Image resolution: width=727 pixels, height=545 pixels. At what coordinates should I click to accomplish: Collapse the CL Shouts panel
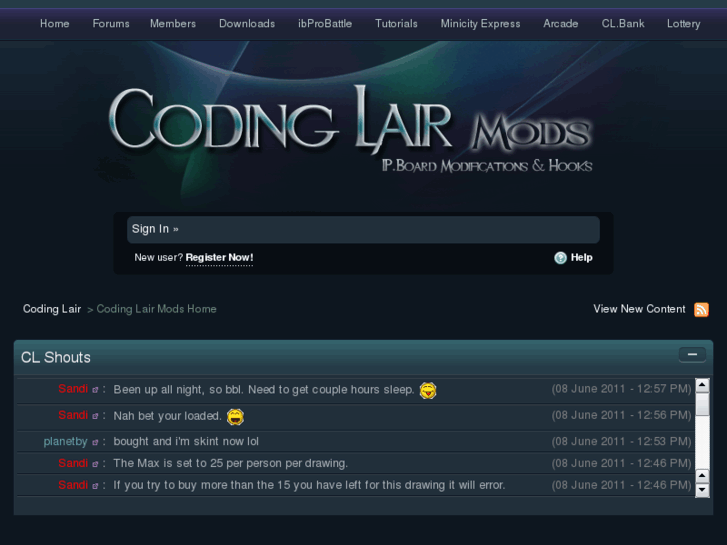click(691, 355)
